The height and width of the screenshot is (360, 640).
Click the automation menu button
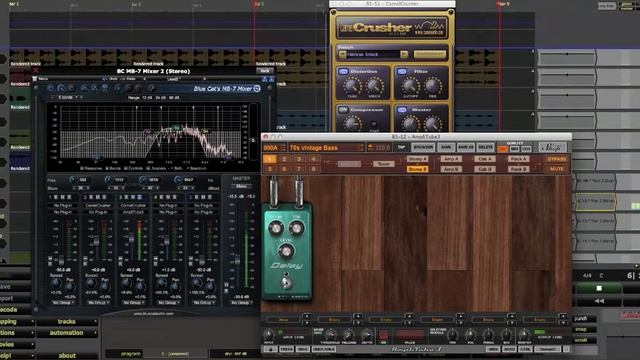67,333
